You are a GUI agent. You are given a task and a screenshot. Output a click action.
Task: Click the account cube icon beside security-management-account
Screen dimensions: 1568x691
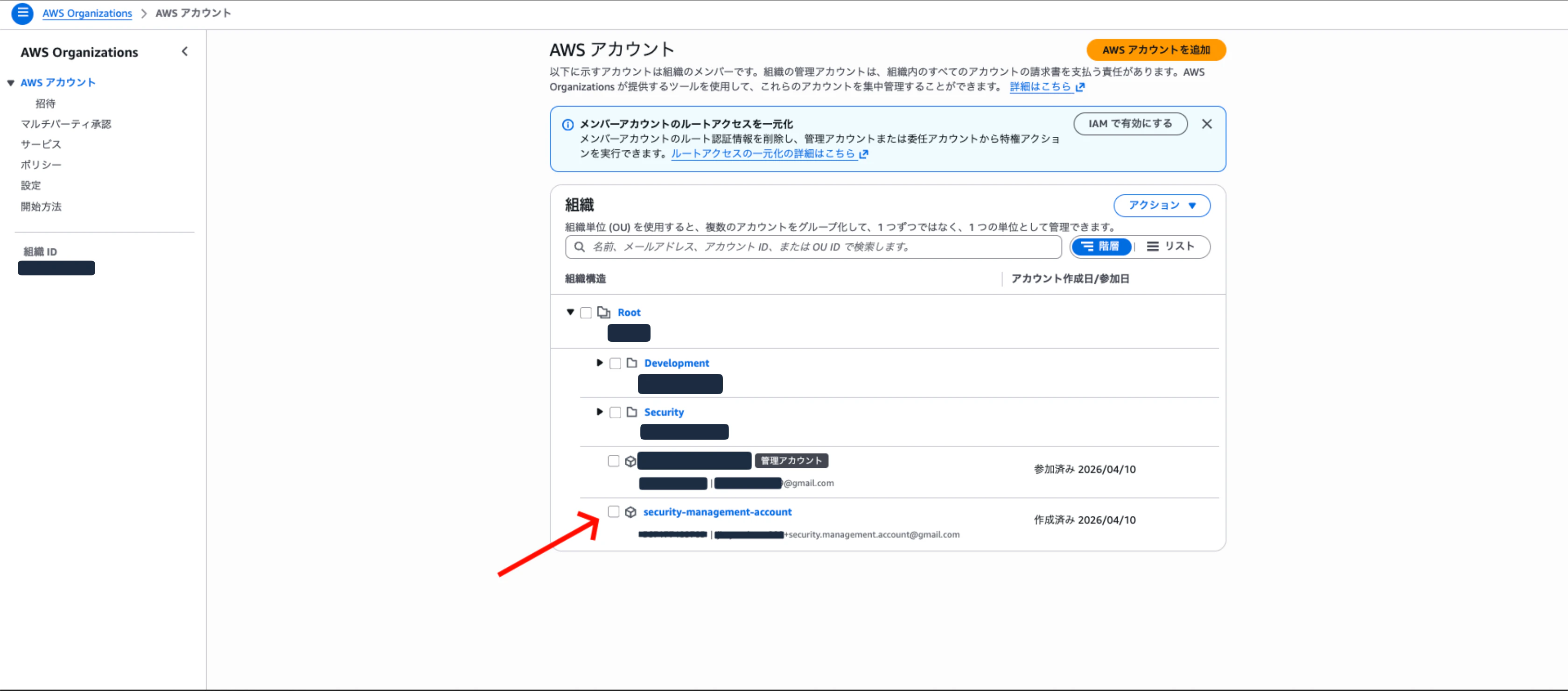click(x=630, y=512)
